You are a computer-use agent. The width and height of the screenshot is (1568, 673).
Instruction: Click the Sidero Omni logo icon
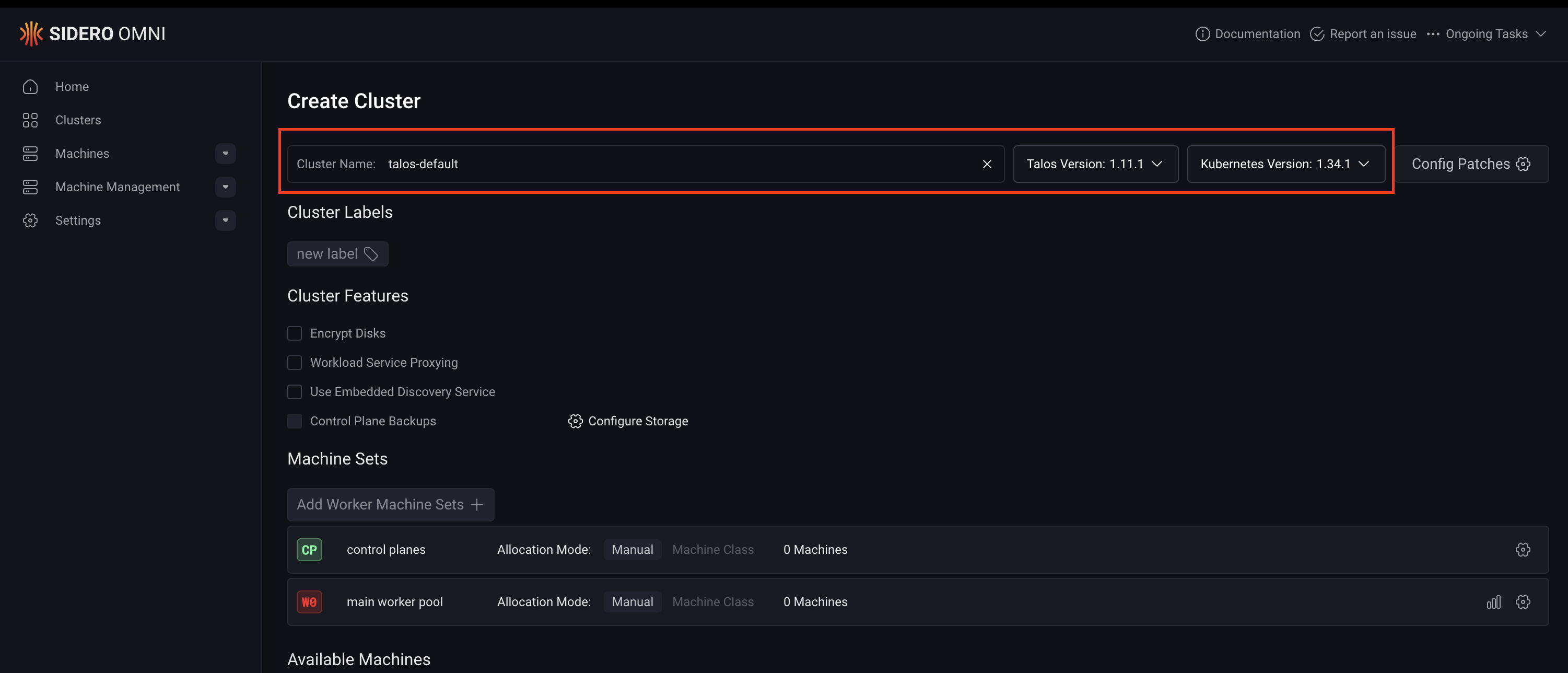coord(30,33)
